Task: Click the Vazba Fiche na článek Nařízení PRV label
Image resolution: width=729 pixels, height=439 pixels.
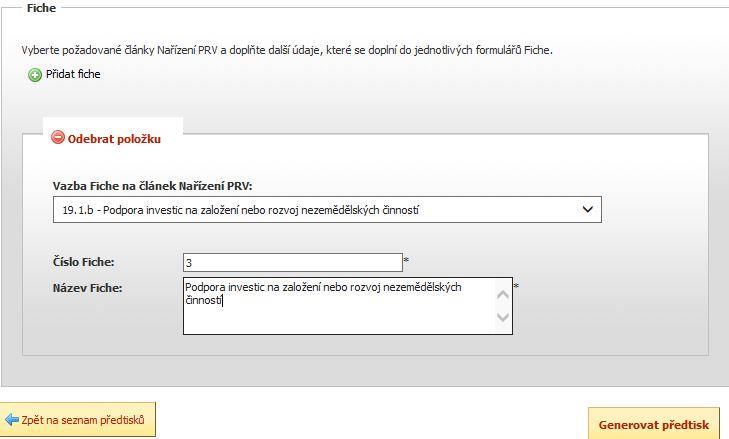Action: pyautogui.click(x=152, y=186)
